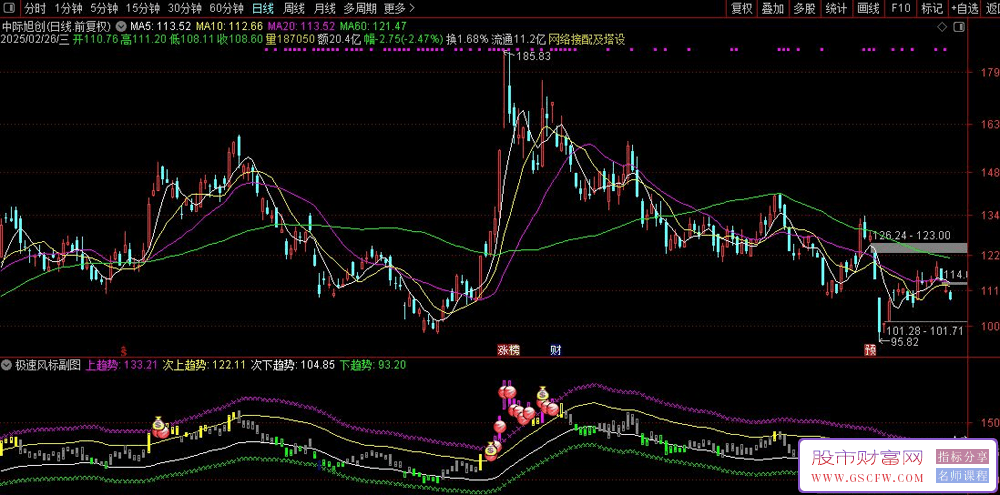Open the 画线 drawing tools

pos(868,8)
